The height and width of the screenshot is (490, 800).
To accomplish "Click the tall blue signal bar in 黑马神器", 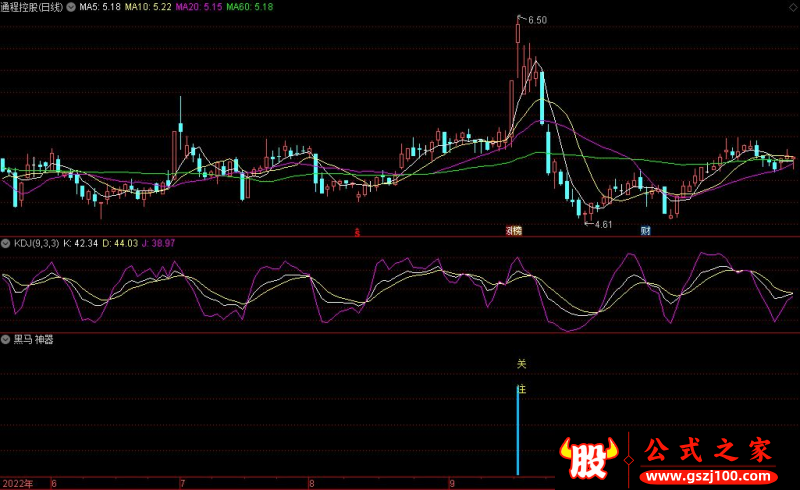I will click(x=518, y=430).
